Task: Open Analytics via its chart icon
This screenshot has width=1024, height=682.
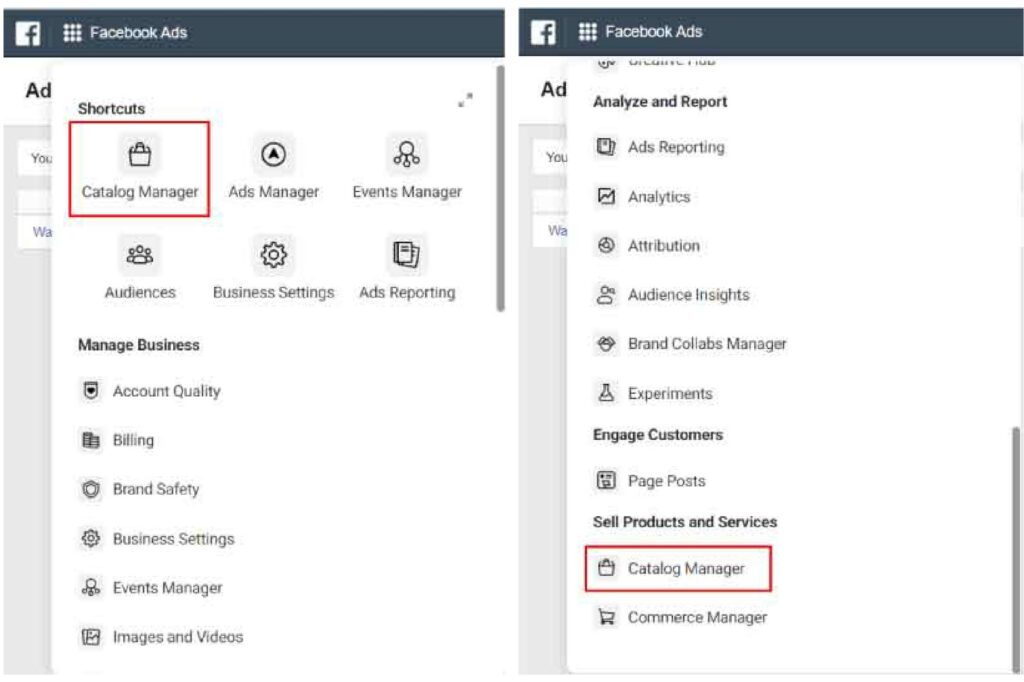Action: pos(607,197)
